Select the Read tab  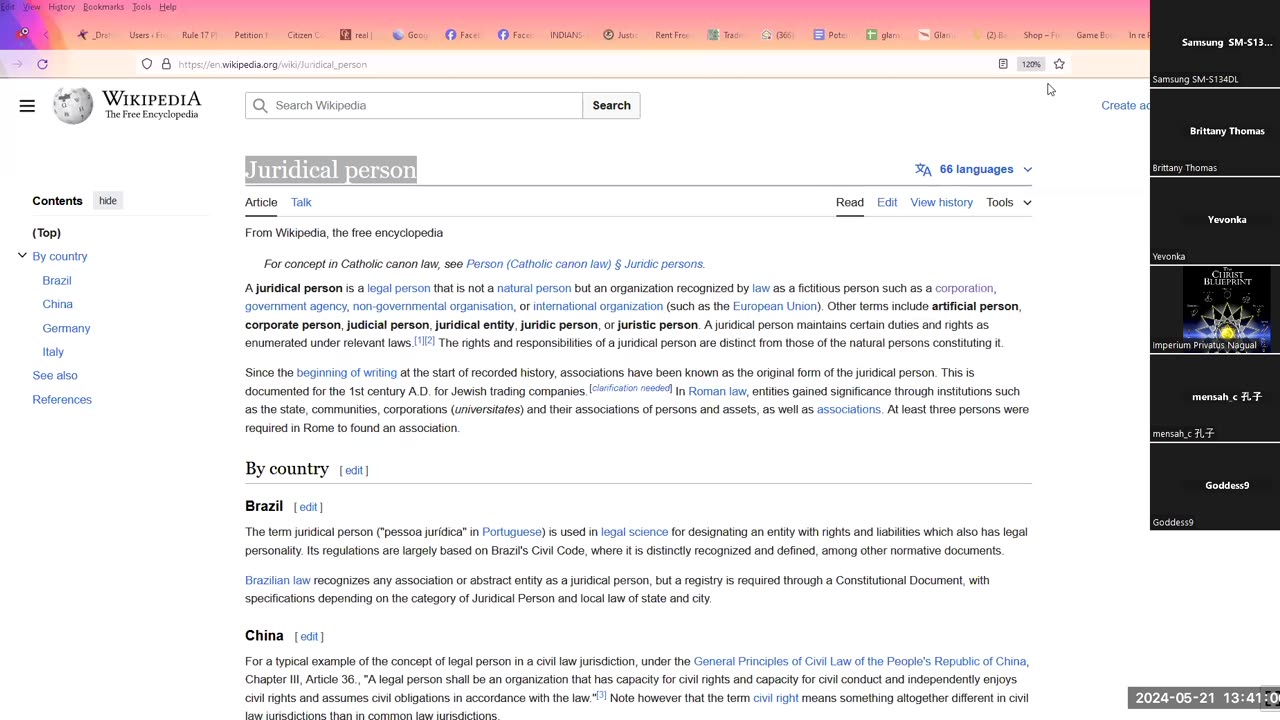click(x=850, y=202)
